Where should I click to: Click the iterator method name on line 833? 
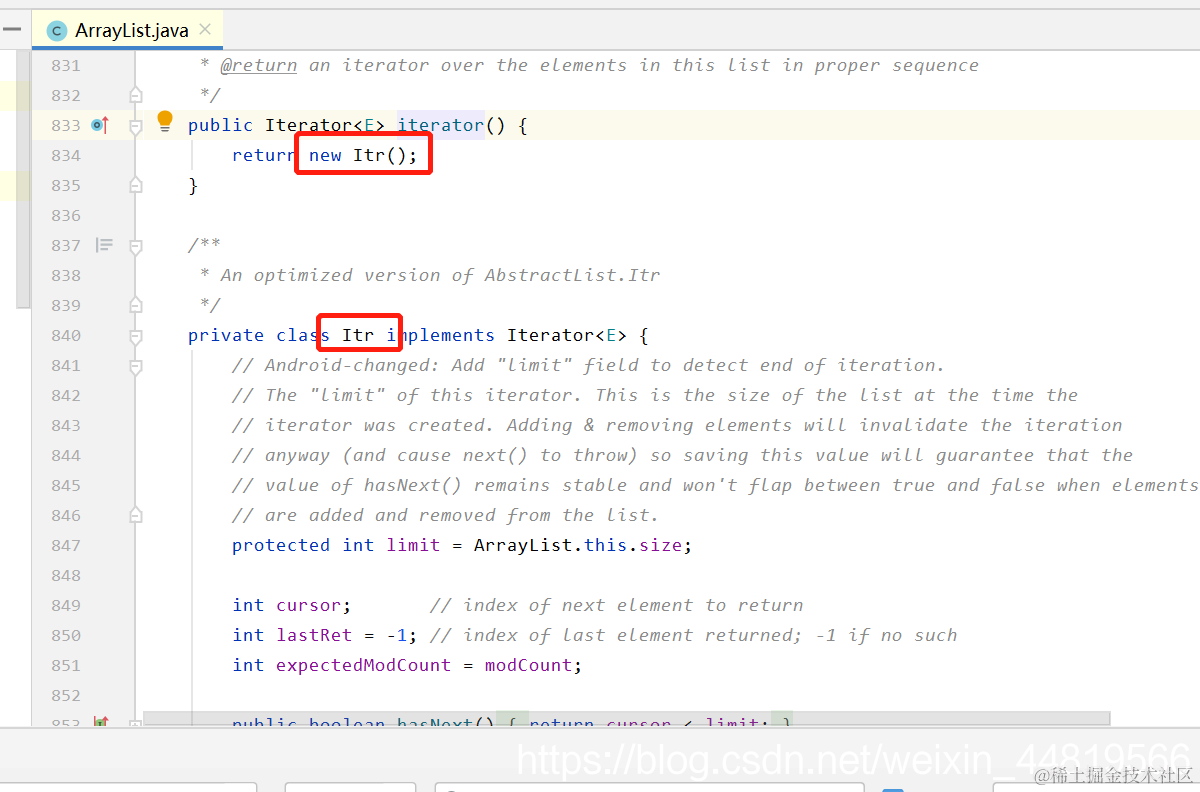point(441,125)
